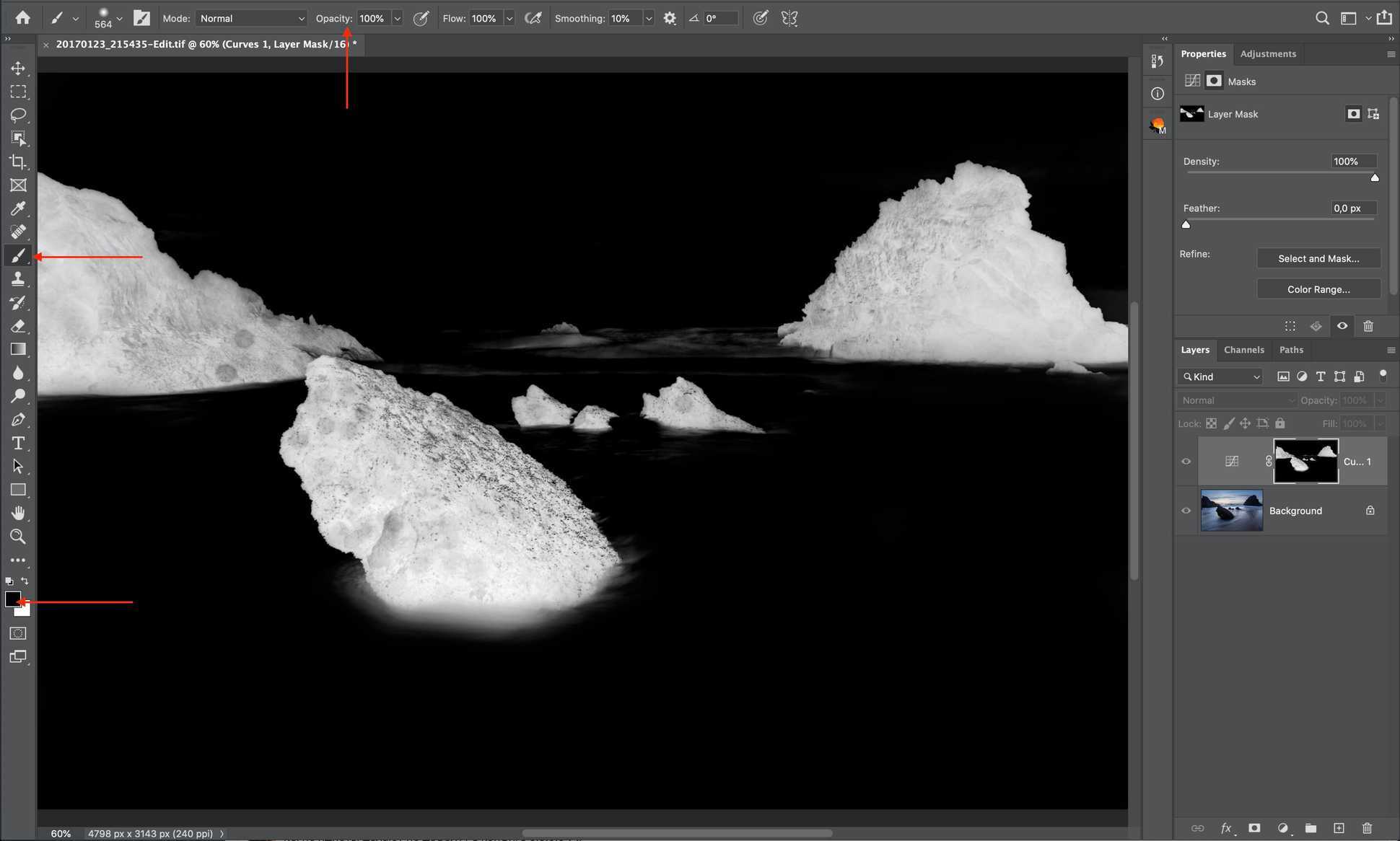The image size is (1400, 841).
Task: Select the Dodge tool
Action: click(18, 396)
